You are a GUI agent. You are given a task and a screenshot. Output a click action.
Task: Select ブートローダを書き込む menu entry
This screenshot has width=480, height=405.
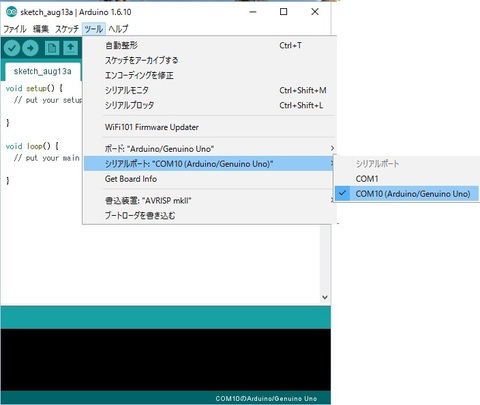click(209, 216)
